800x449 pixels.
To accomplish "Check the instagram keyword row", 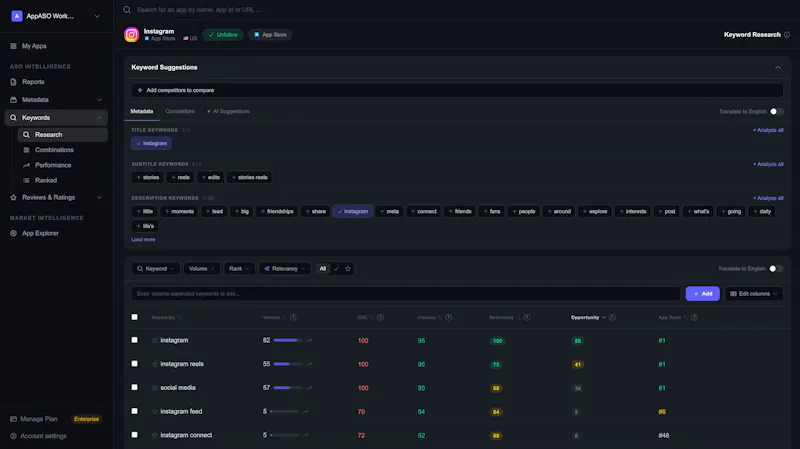I will [x=135, y=340].
